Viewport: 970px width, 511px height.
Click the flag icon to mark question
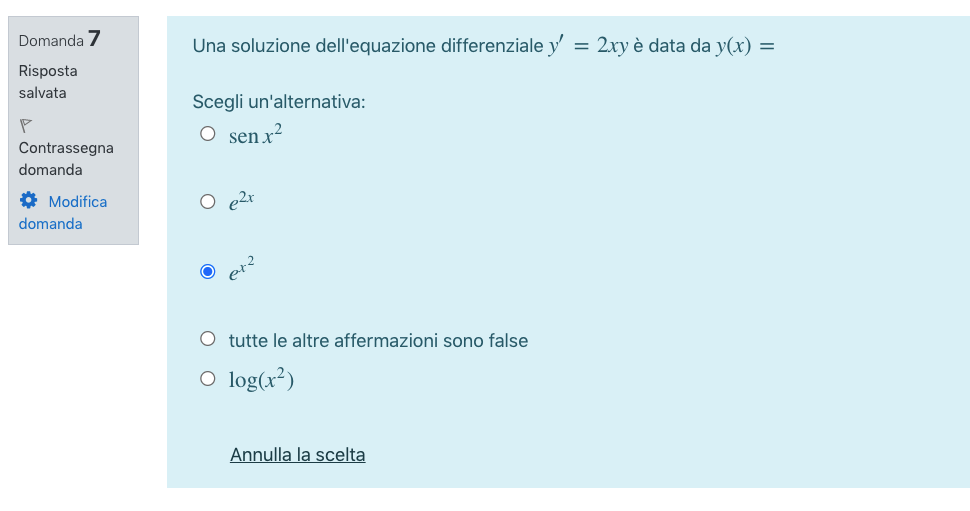[27, 126]
